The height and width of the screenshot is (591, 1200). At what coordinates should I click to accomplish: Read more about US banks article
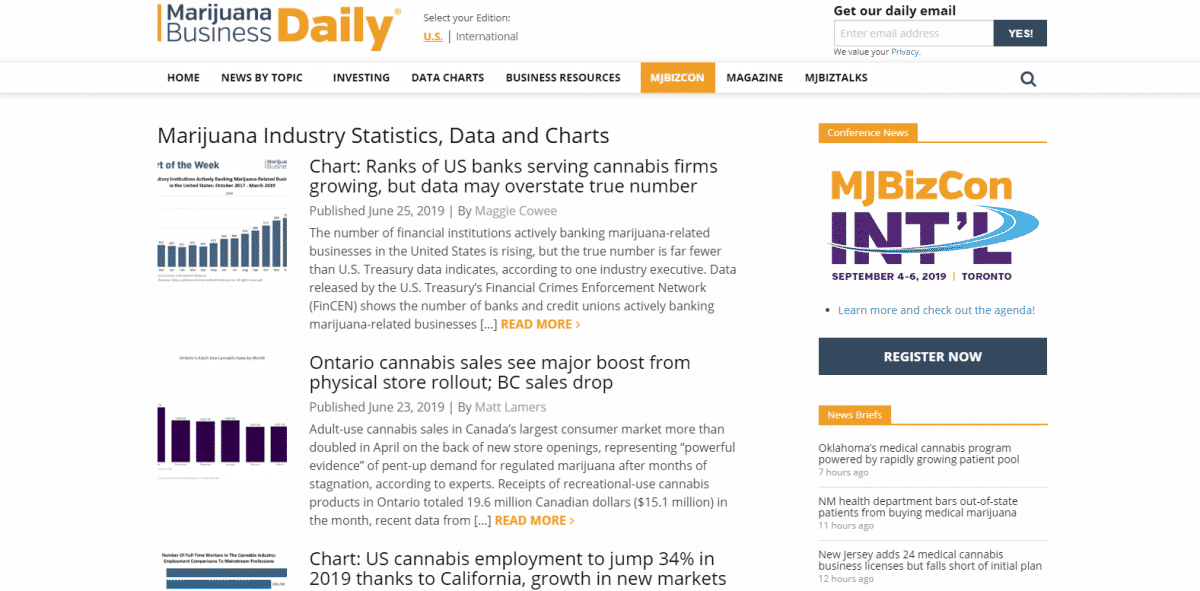(x=540, y=324)
